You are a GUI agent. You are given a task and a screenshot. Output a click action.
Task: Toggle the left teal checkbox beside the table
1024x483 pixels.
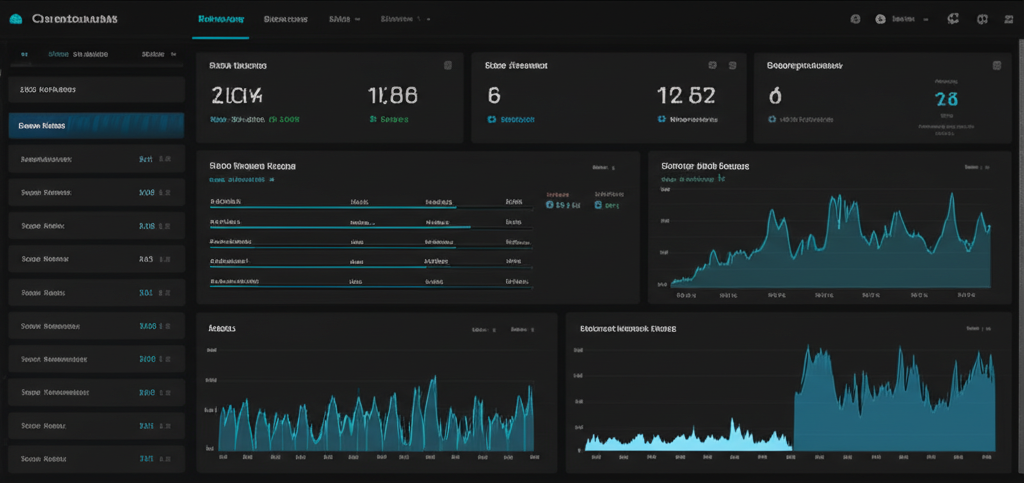coord(550,204)
